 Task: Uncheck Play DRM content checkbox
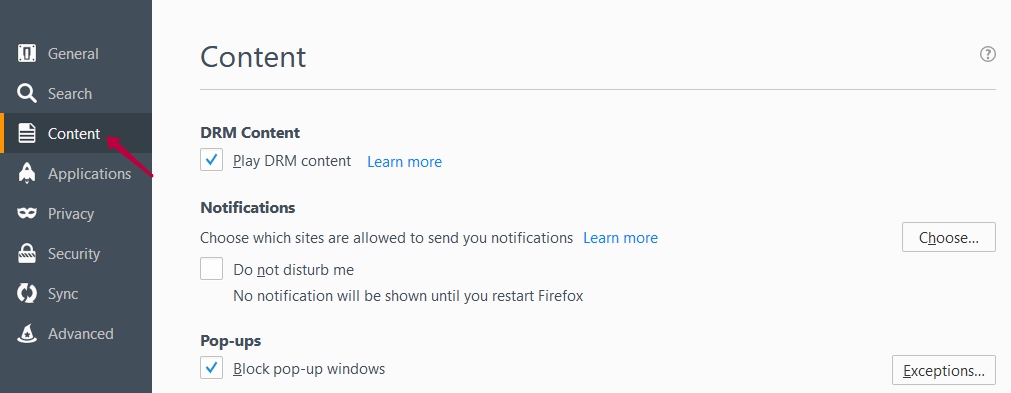(x=211, y=160)
